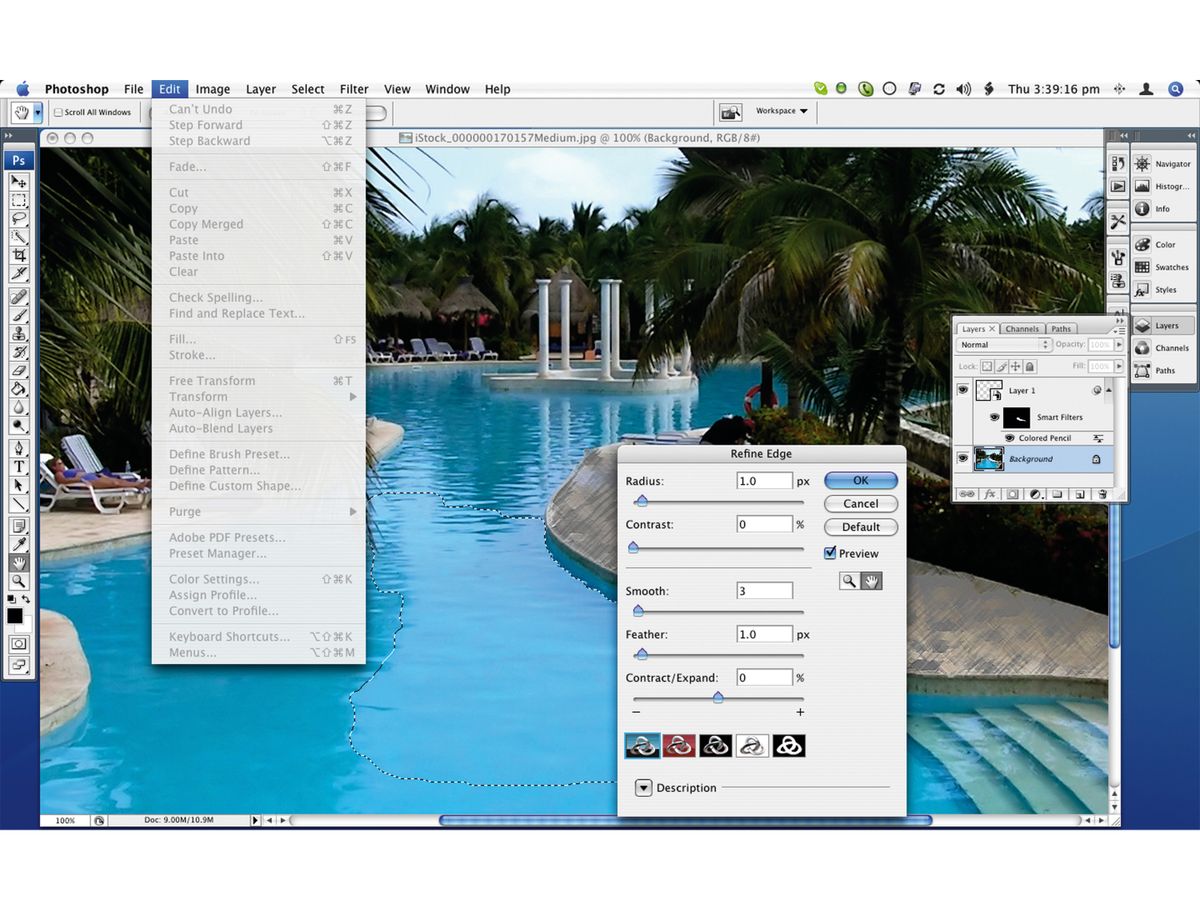This screenshot has height=900, width=1200.
Task: Select the Type tool
Action: [x=18, y=465]
